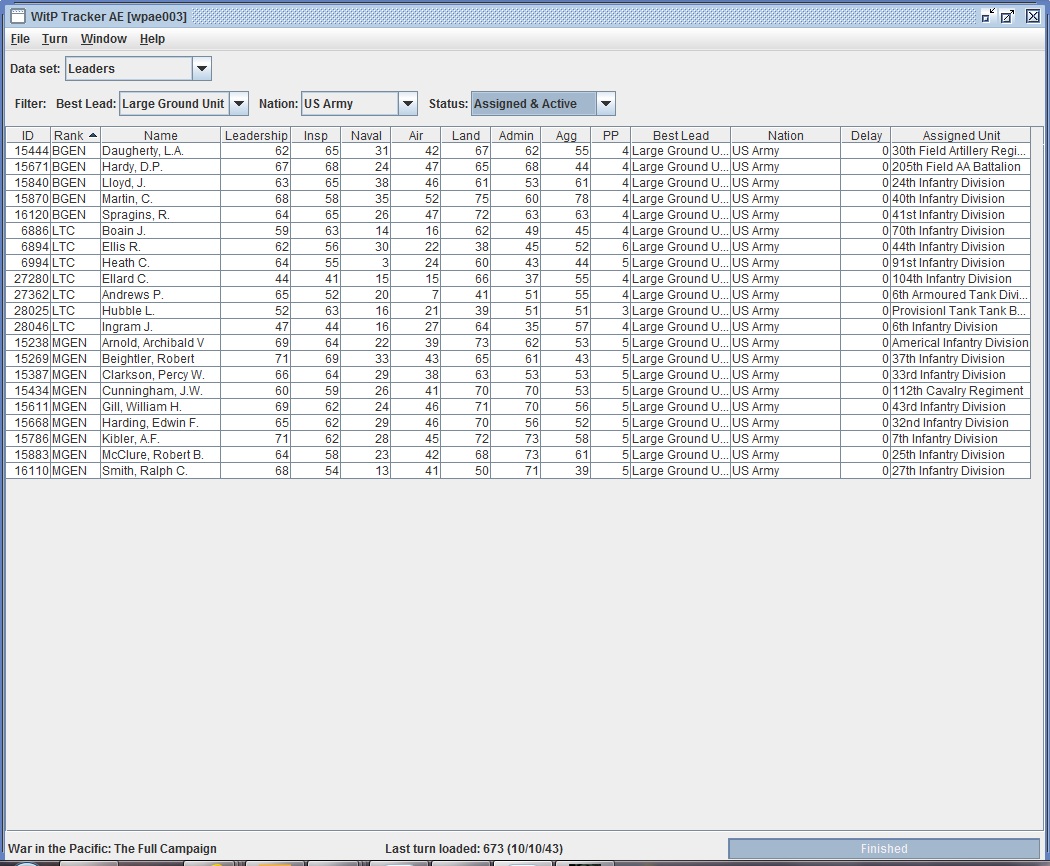Sort by the Nation column header

pos(785,135)
